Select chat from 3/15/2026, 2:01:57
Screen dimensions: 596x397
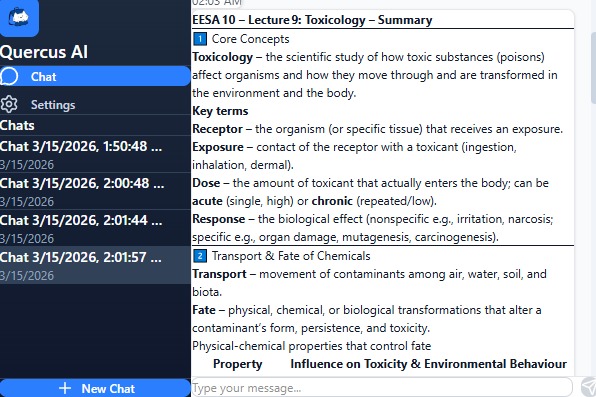point(95,265)
